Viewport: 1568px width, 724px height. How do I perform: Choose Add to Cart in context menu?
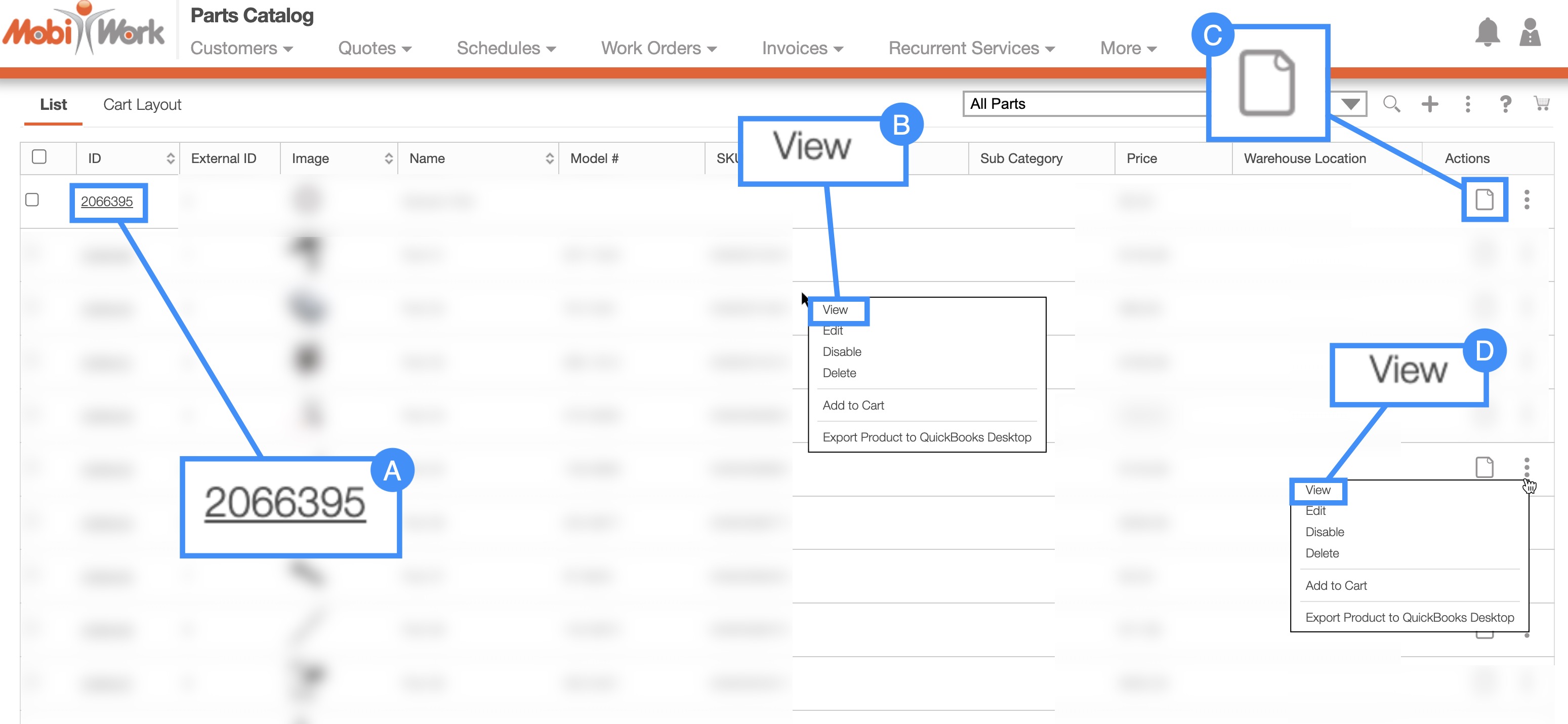853,406
